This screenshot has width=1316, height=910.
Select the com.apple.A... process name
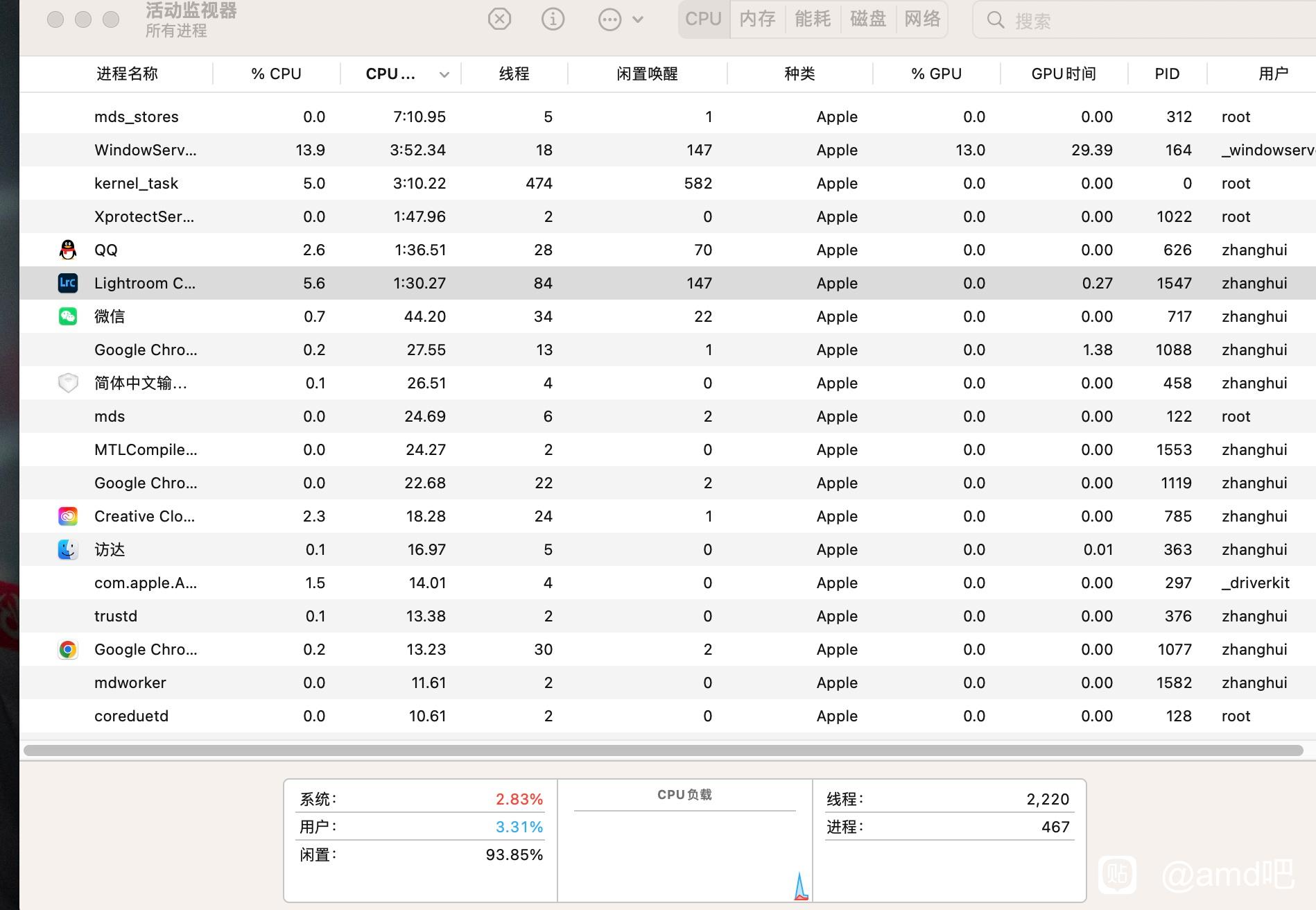click(x=146, y=583)
